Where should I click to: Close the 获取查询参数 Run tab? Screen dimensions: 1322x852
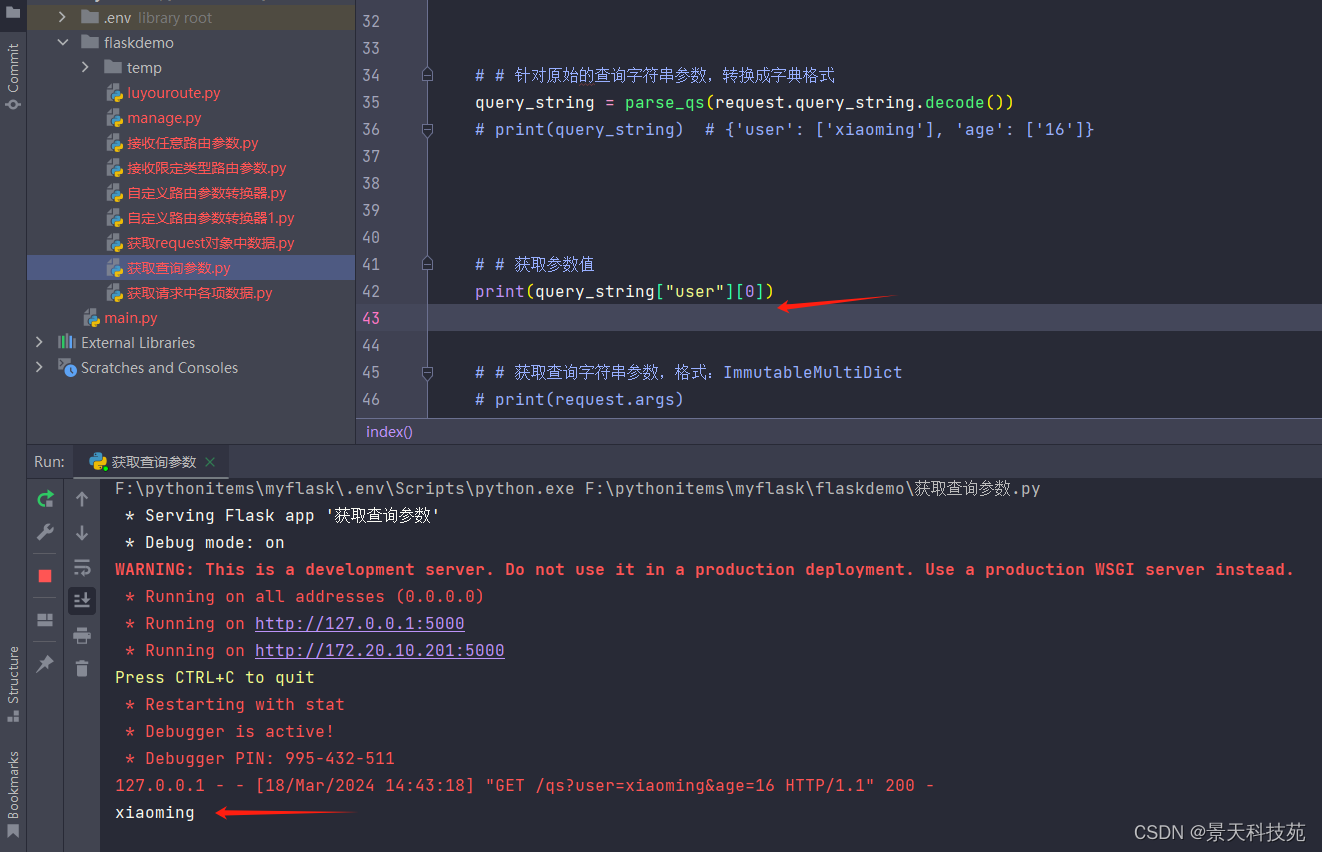click(210, 462)
